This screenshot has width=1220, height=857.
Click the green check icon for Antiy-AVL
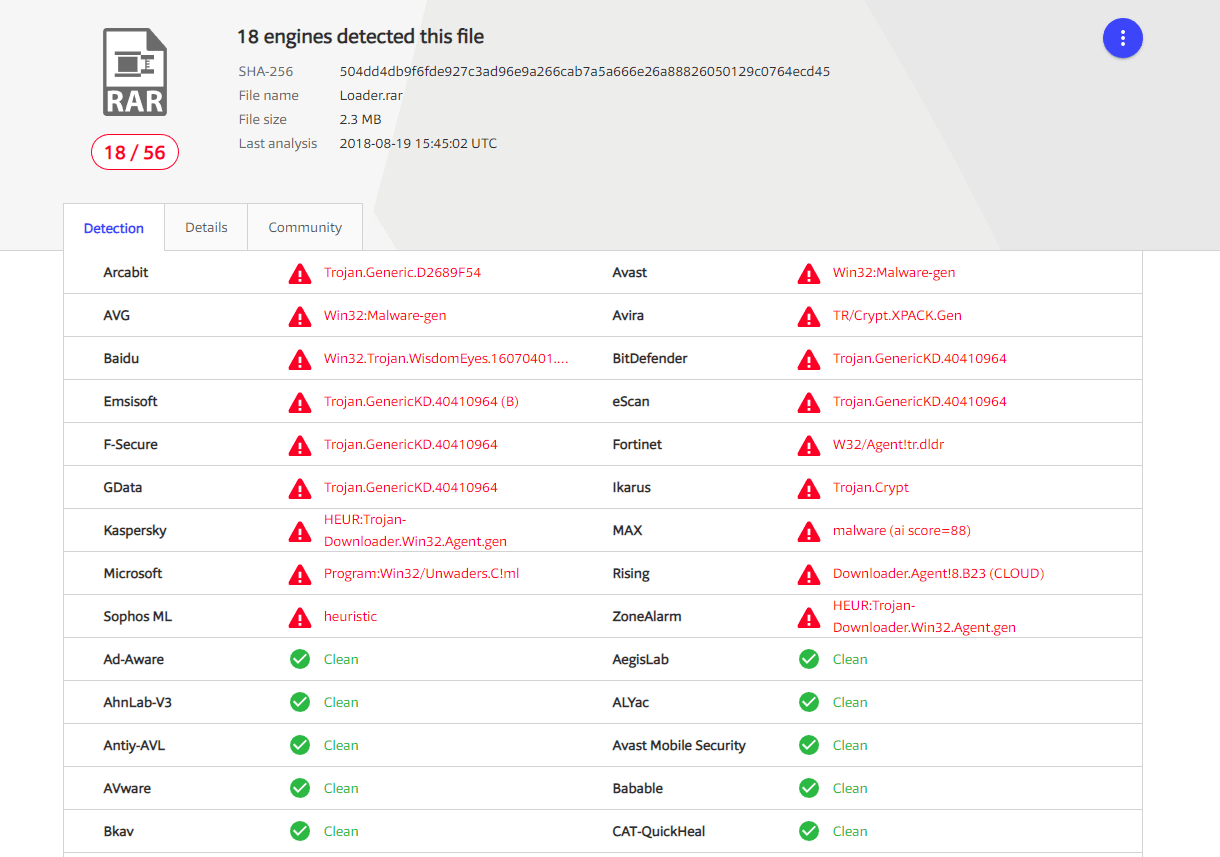pyautogui.click(x=300, y=745)
